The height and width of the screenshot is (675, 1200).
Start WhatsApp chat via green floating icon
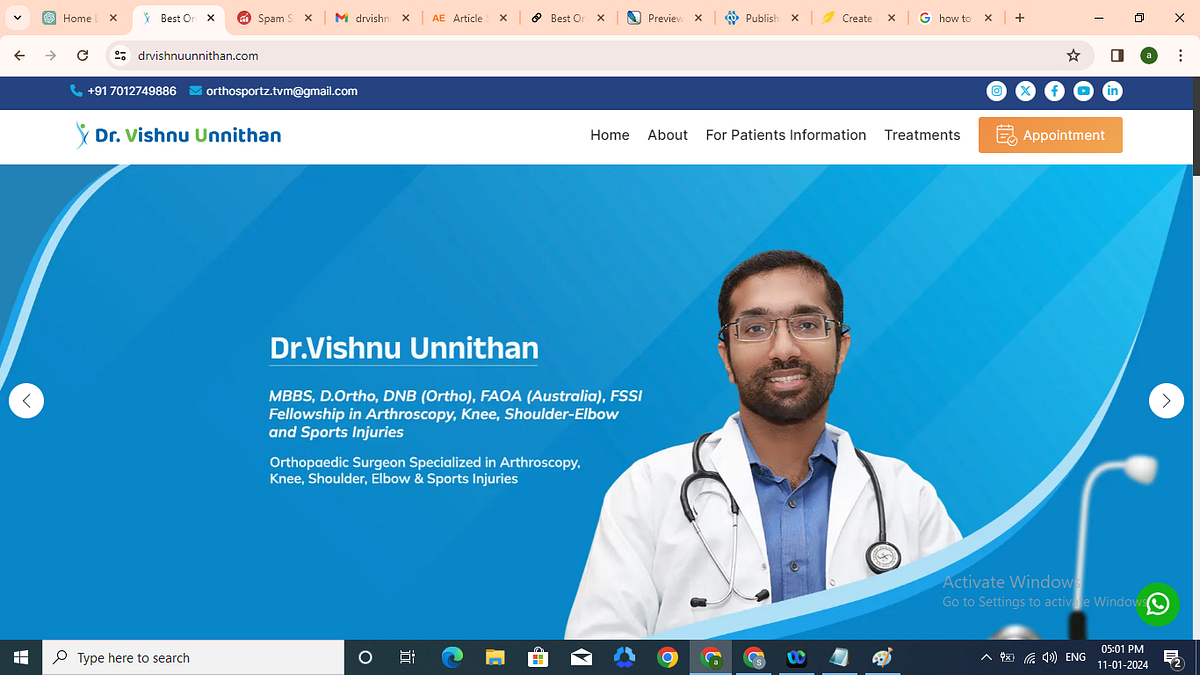[x=1158, y=604]
